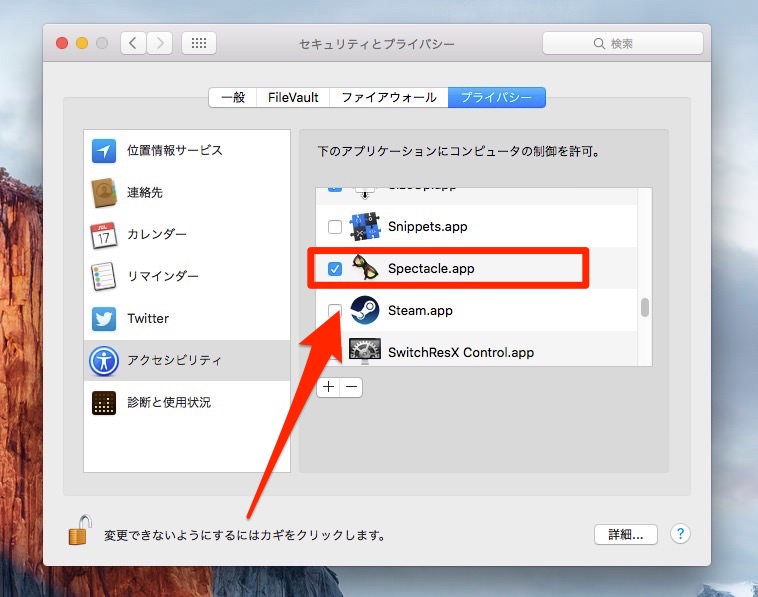758x597 pixels.
Task: Choose the Calendar (カレンダー) icon in sidebar
Action: click(103, 235)
